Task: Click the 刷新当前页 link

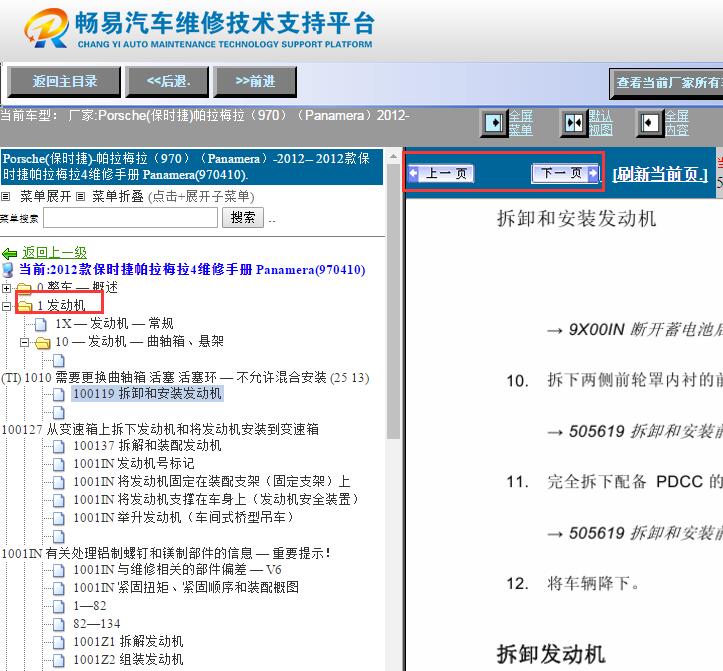Action: 660,174
